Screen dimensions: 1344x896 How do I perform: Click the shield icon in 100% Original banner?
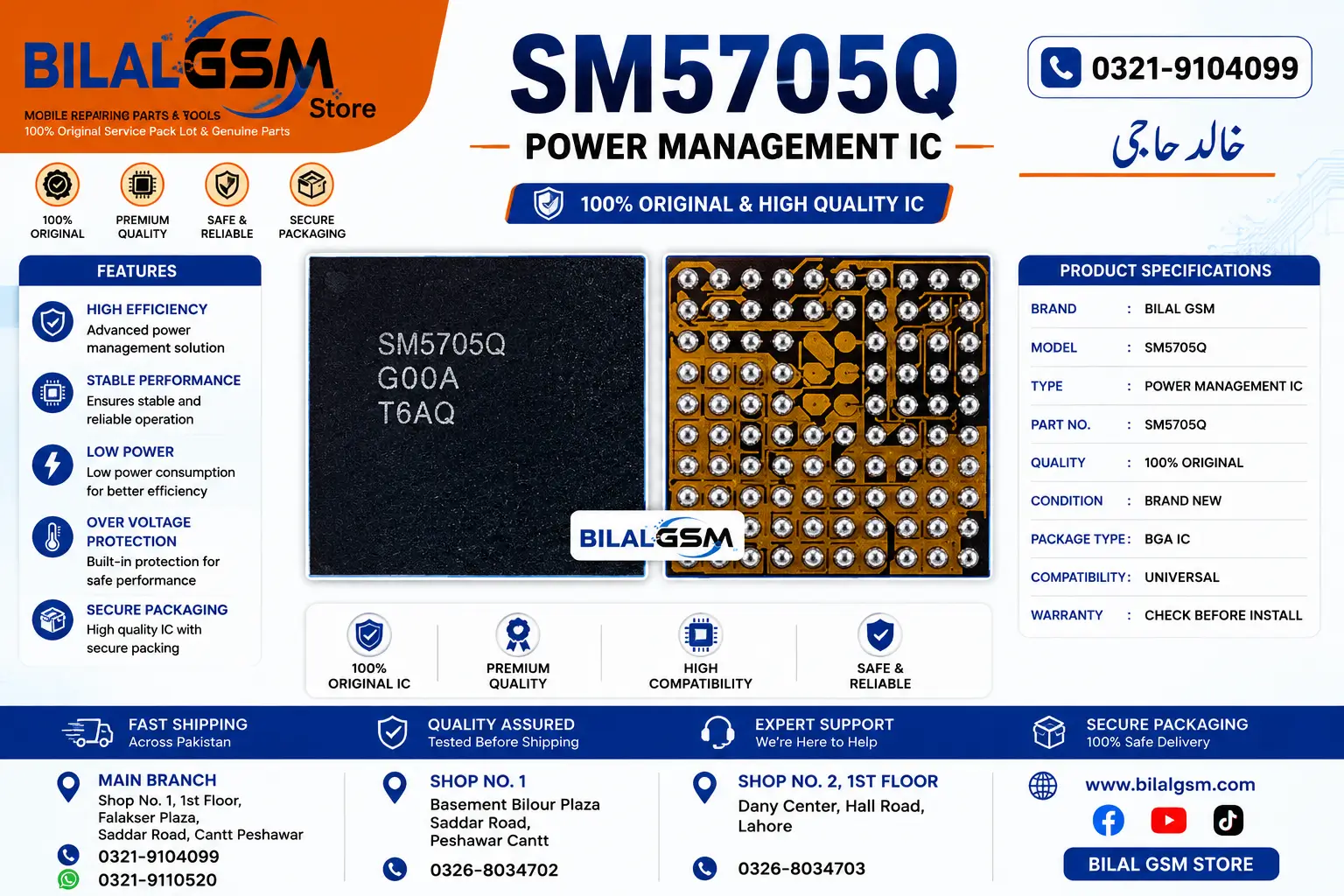tap(549, 204)
